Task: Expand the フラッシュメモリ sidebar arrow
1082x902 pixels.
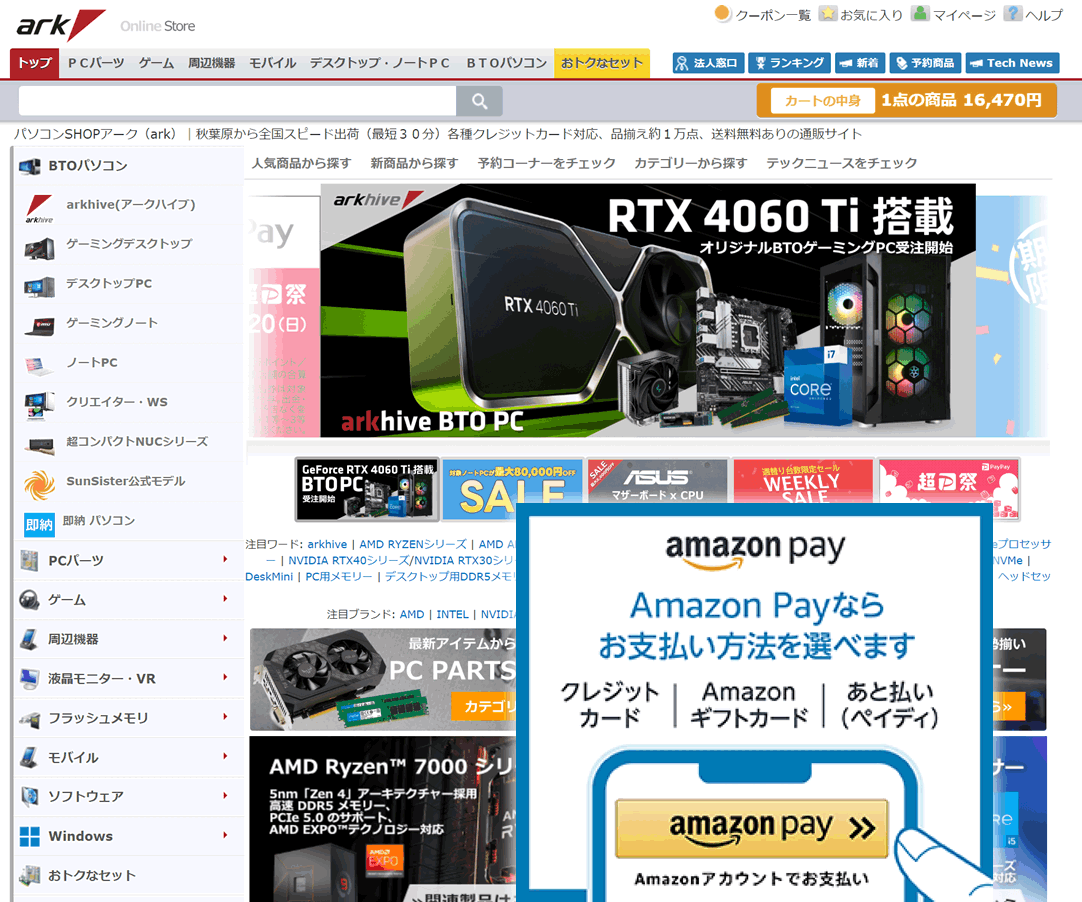Action: pyautogui.click(x=225, y=716)
